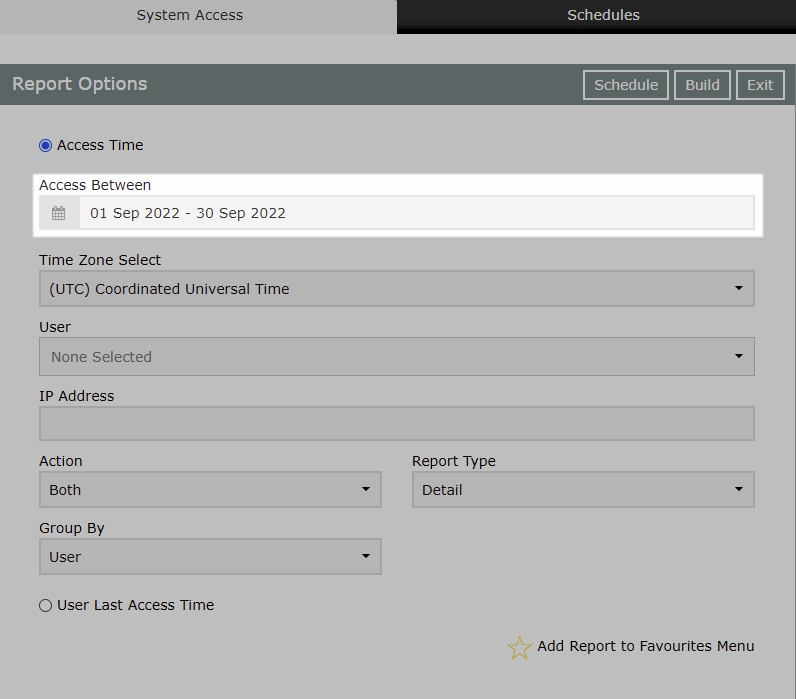Select the User Last Access Time option

point(46,605)
